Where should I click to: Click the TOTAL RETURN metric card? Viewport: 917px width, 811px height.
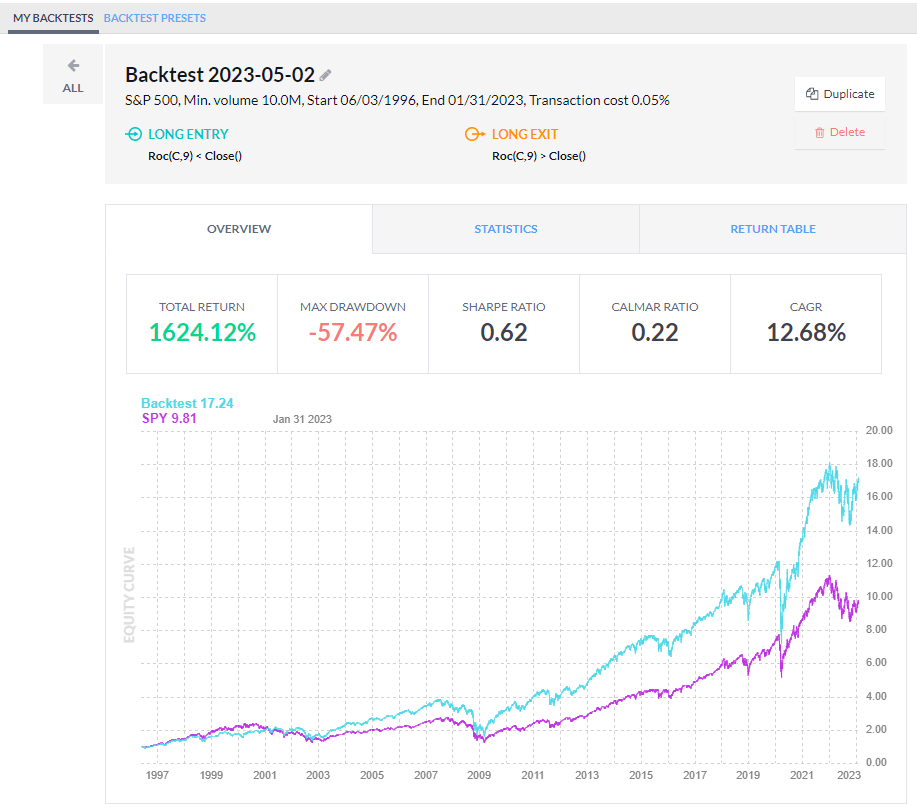pos(201,323)
